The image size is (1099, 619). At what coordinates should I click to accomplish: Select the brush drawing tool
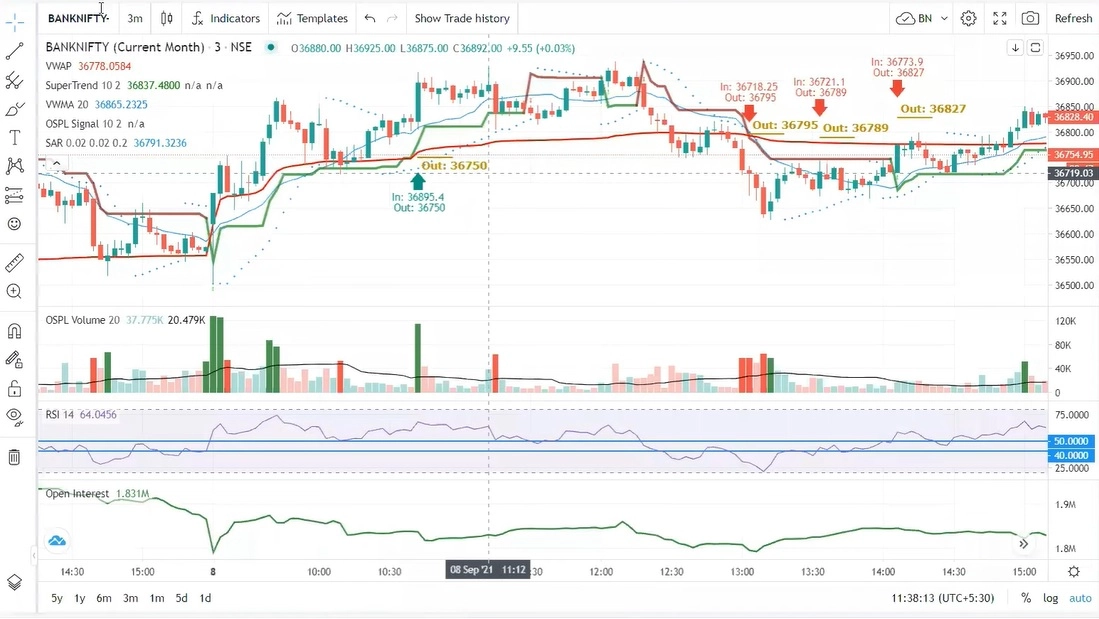click(x=15, y=109)
